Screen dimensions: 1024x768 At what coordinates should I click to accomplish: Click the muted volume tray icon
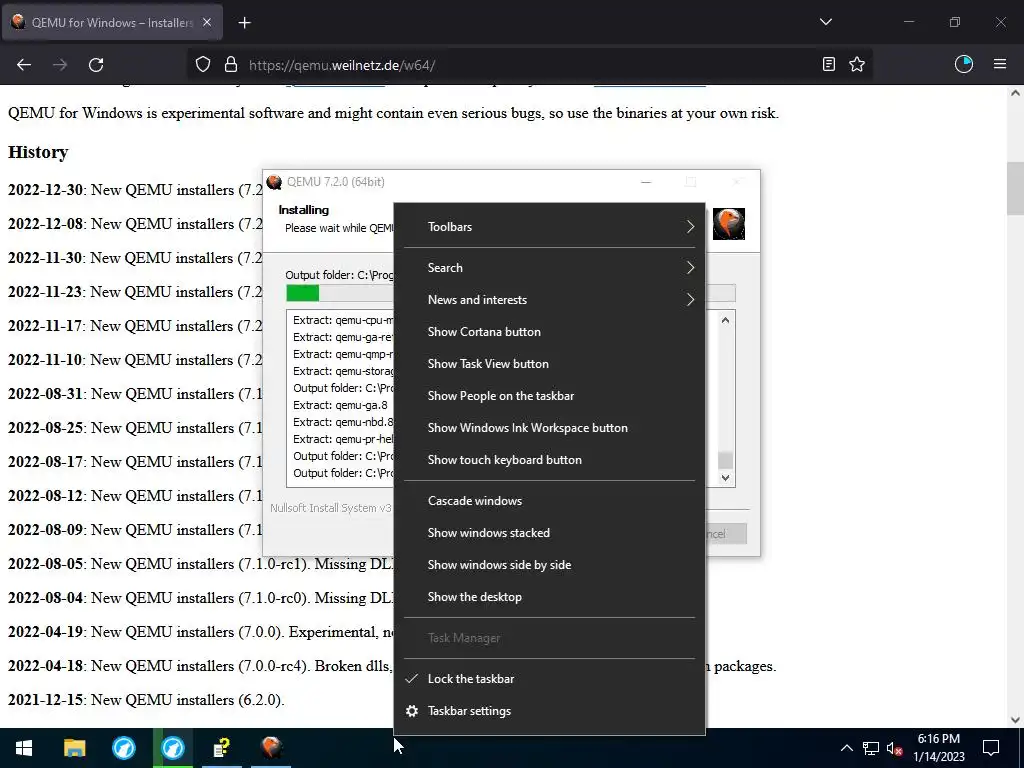coord(894,748)
